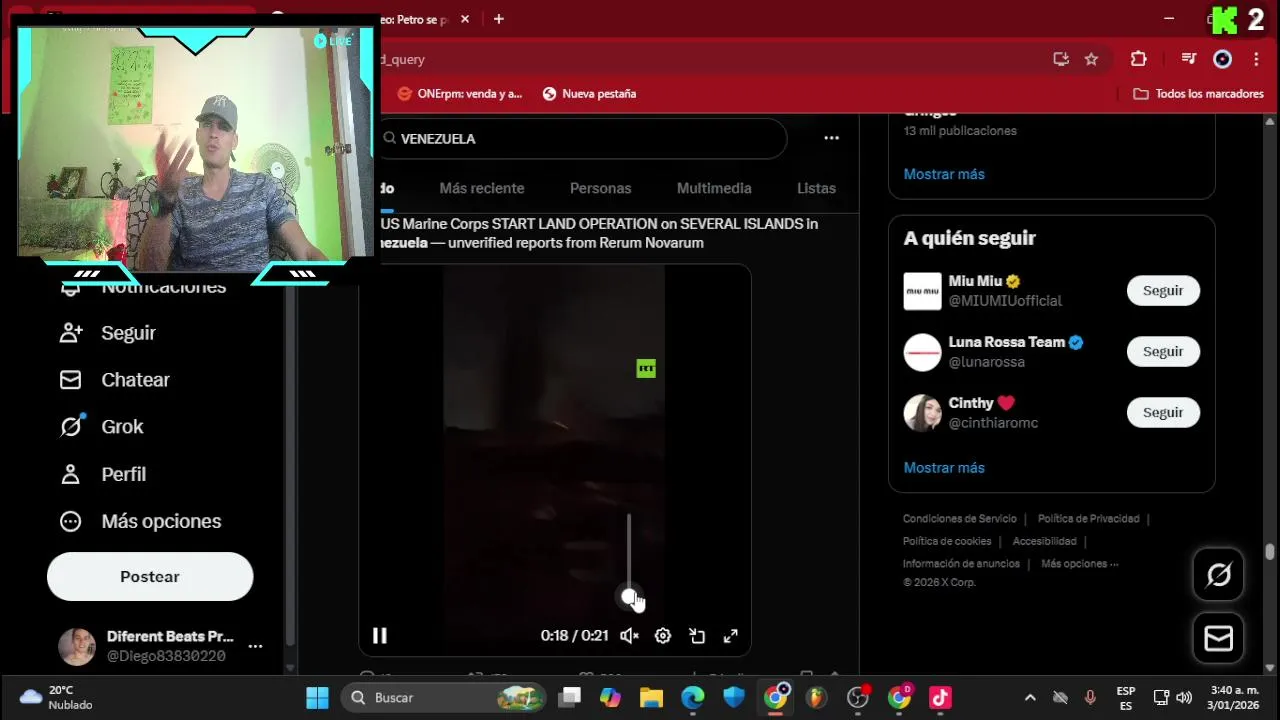
Task: Click the taskbar Buscar search box
Action: (x=443, y=697)
